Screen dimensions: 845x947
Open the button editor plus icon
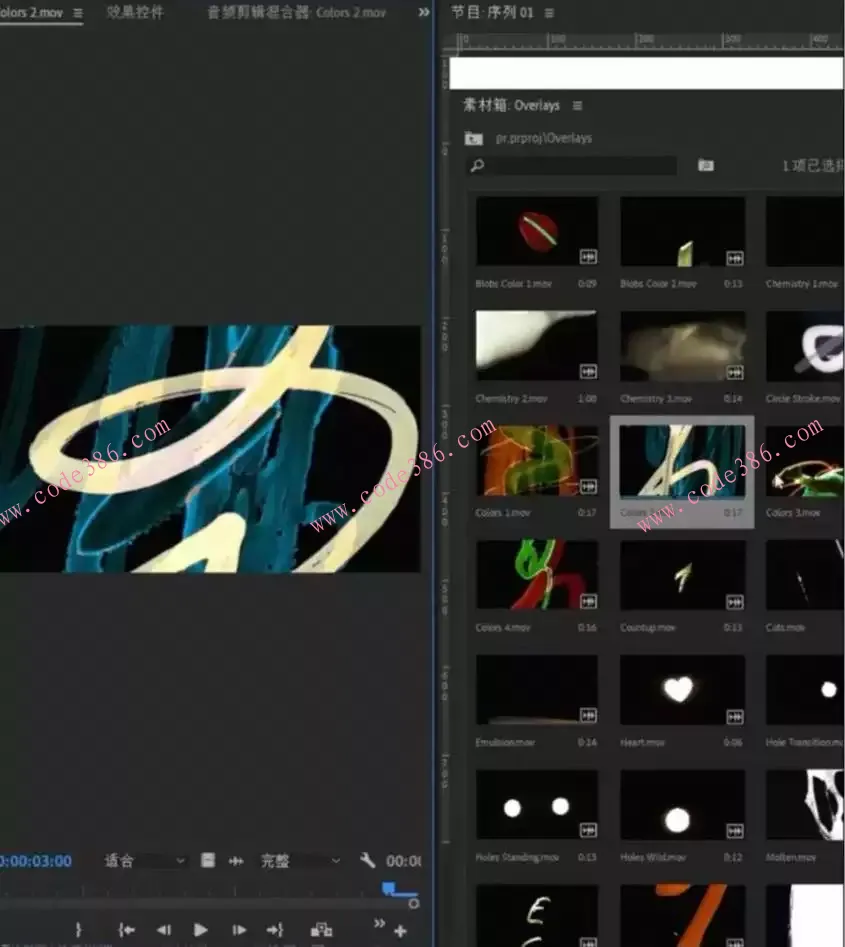(x=400, y=932)
